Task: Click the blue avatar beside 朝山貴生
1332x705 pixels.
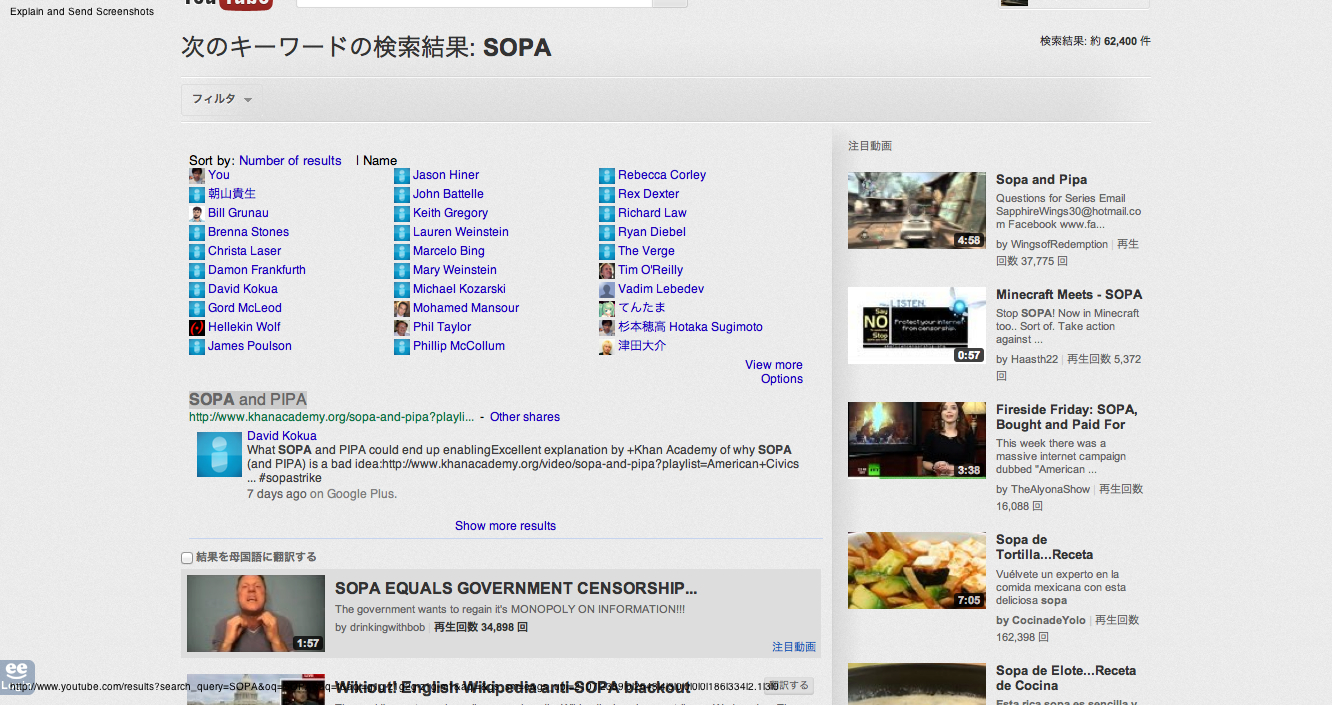Action: 197,194
